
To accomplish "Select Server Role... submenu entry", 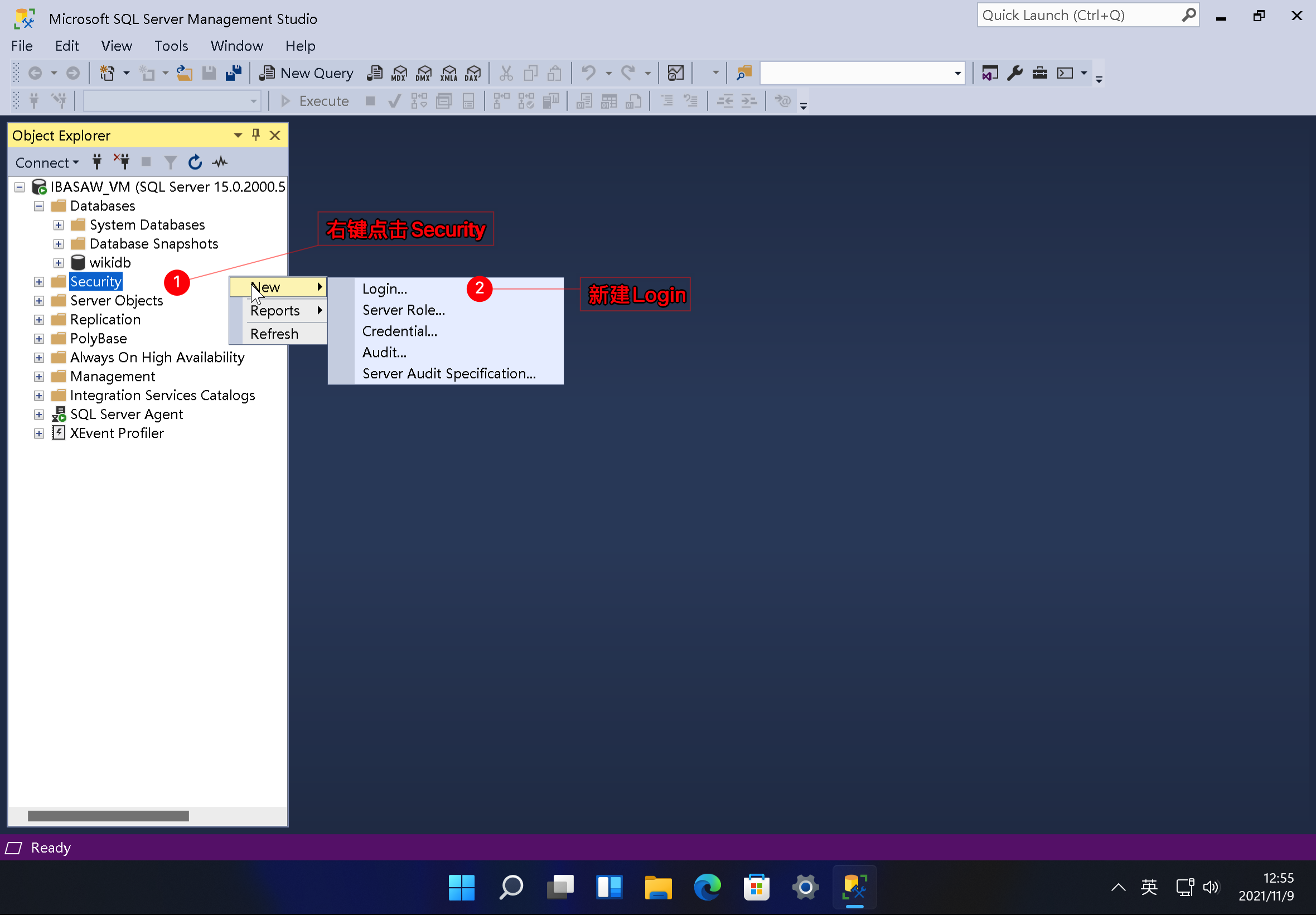I will pyautogui.click(x=403, y=310).
